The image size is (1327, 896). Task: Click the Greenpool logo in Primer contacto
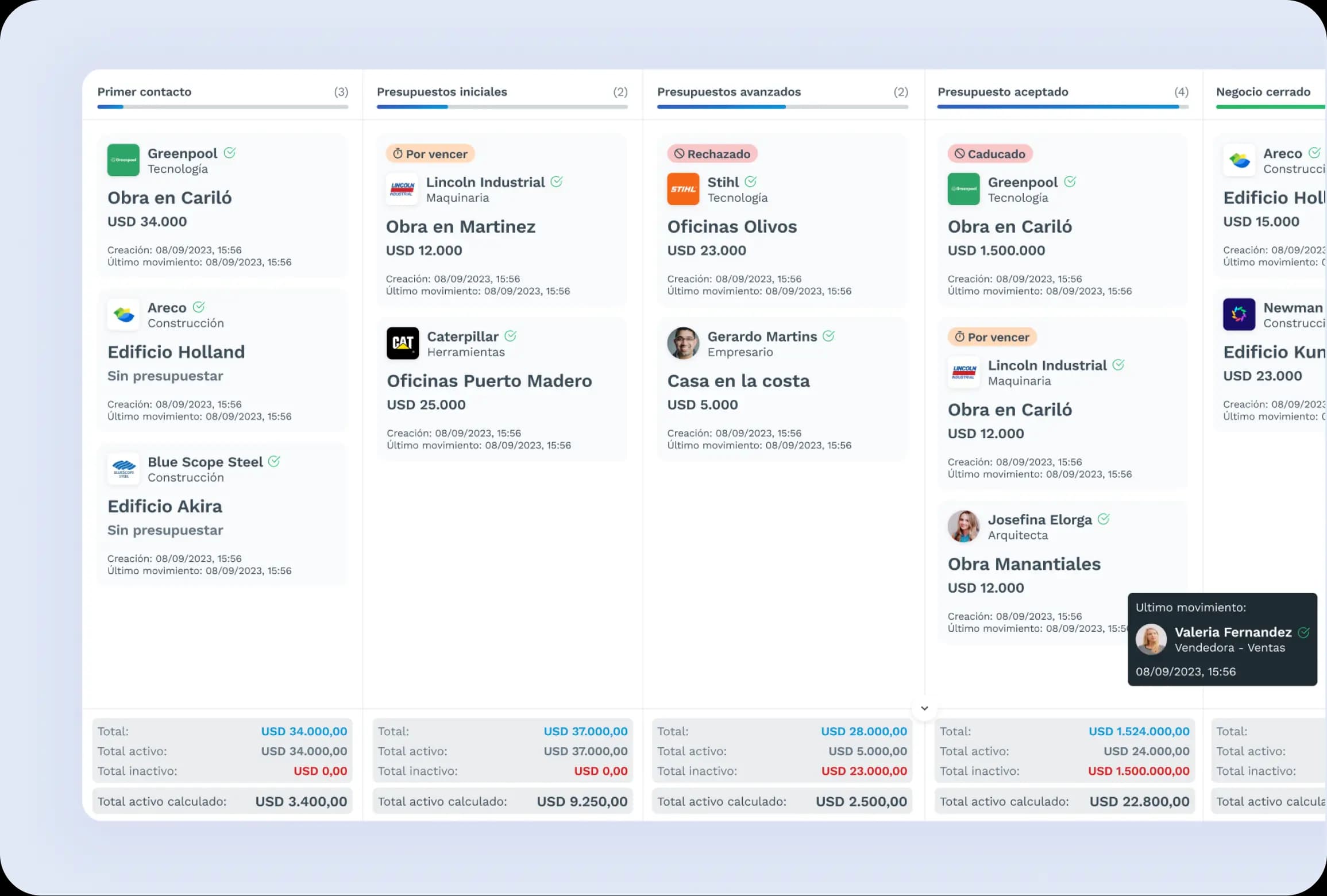point(124,160)
